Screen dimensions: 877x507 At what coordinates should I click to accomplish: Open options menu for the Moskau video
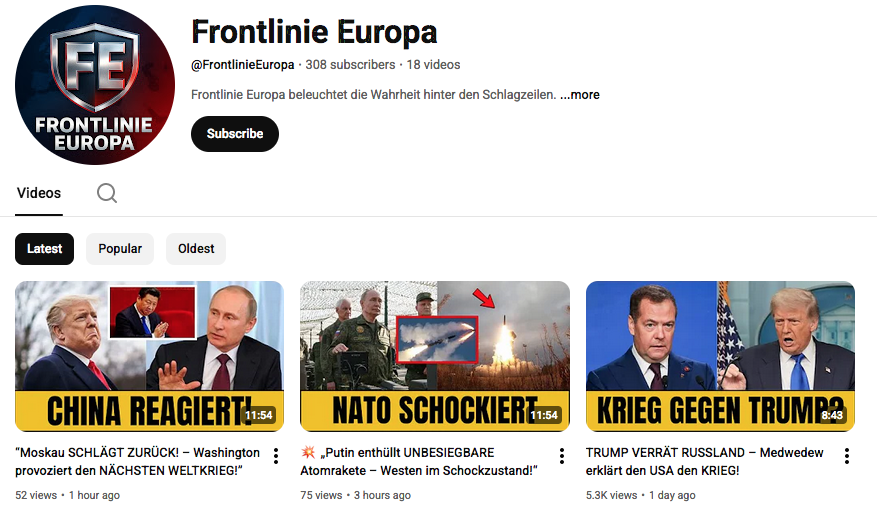(276, 457)
